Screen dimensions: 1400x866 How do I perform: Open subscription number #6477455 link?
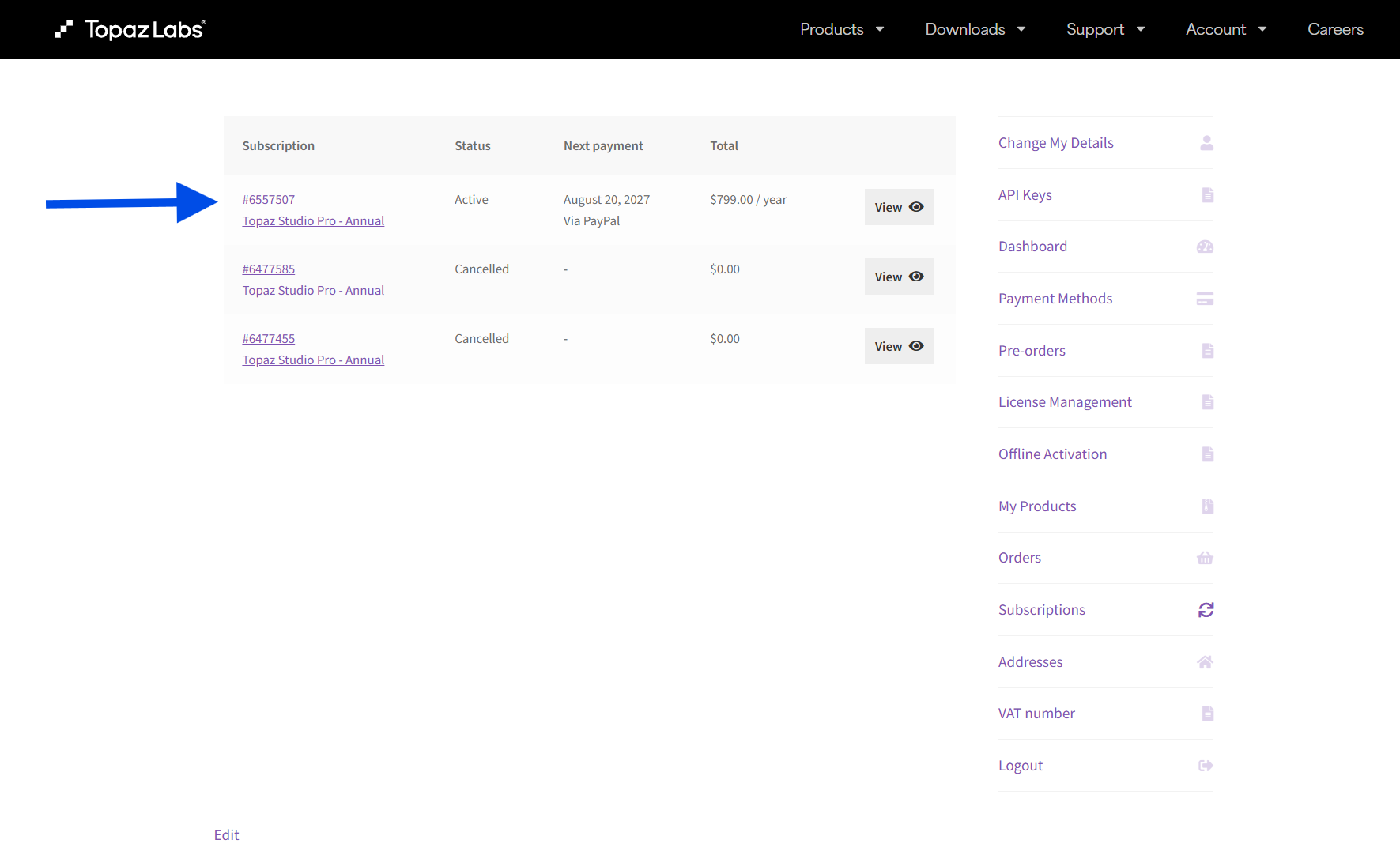[x=269, y=339]
